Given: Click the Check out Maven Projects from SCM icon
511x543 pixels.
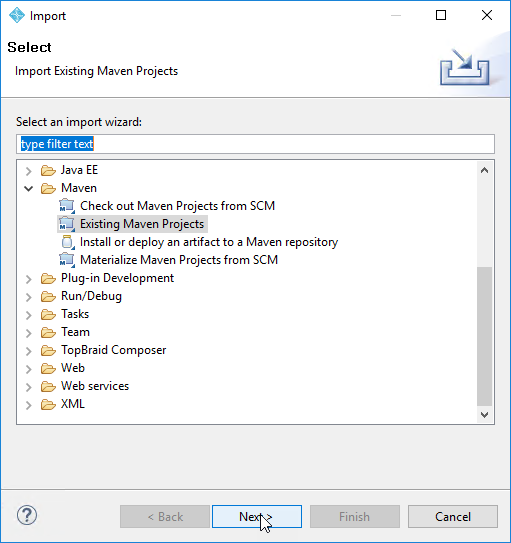Looking at the screenshot, I should [x=67, y=206].
